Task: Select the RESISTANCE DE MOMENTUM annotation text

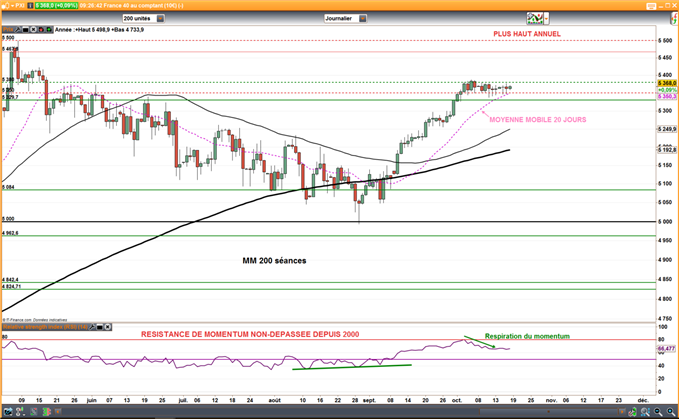Action: (x=250, y=334)
